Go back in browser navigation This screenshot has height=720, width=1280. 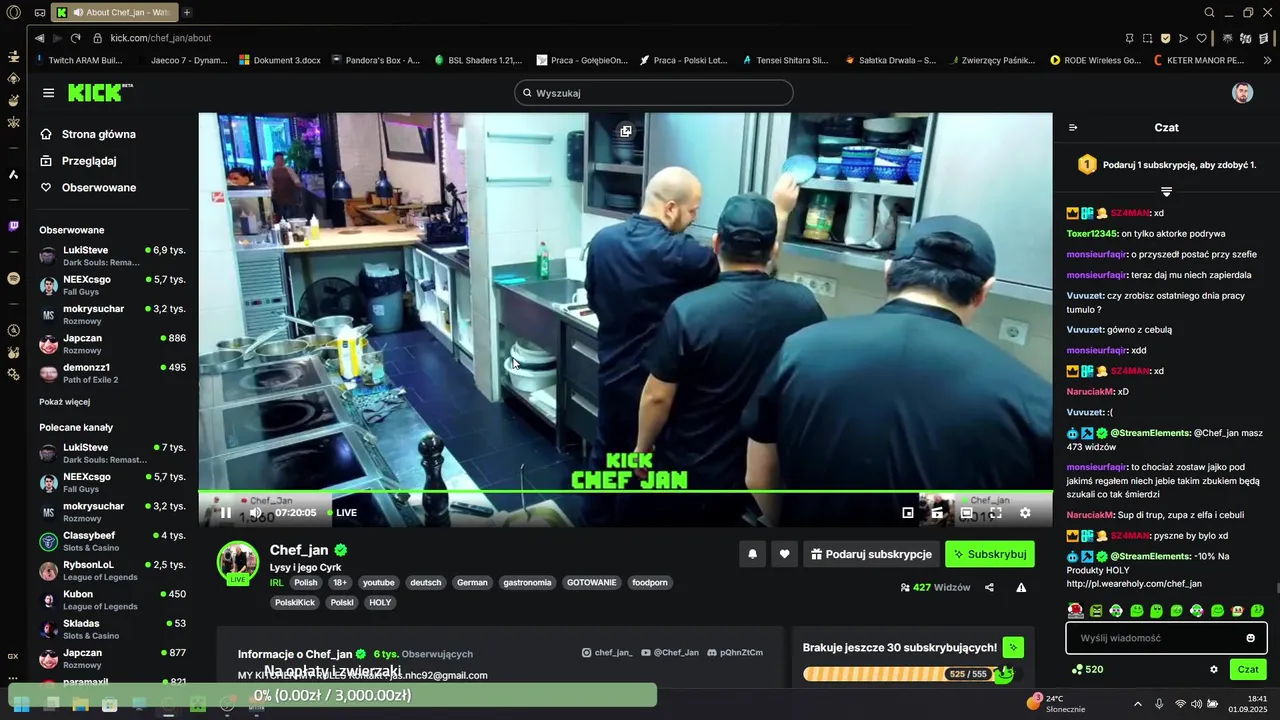(x=39, y=38)
